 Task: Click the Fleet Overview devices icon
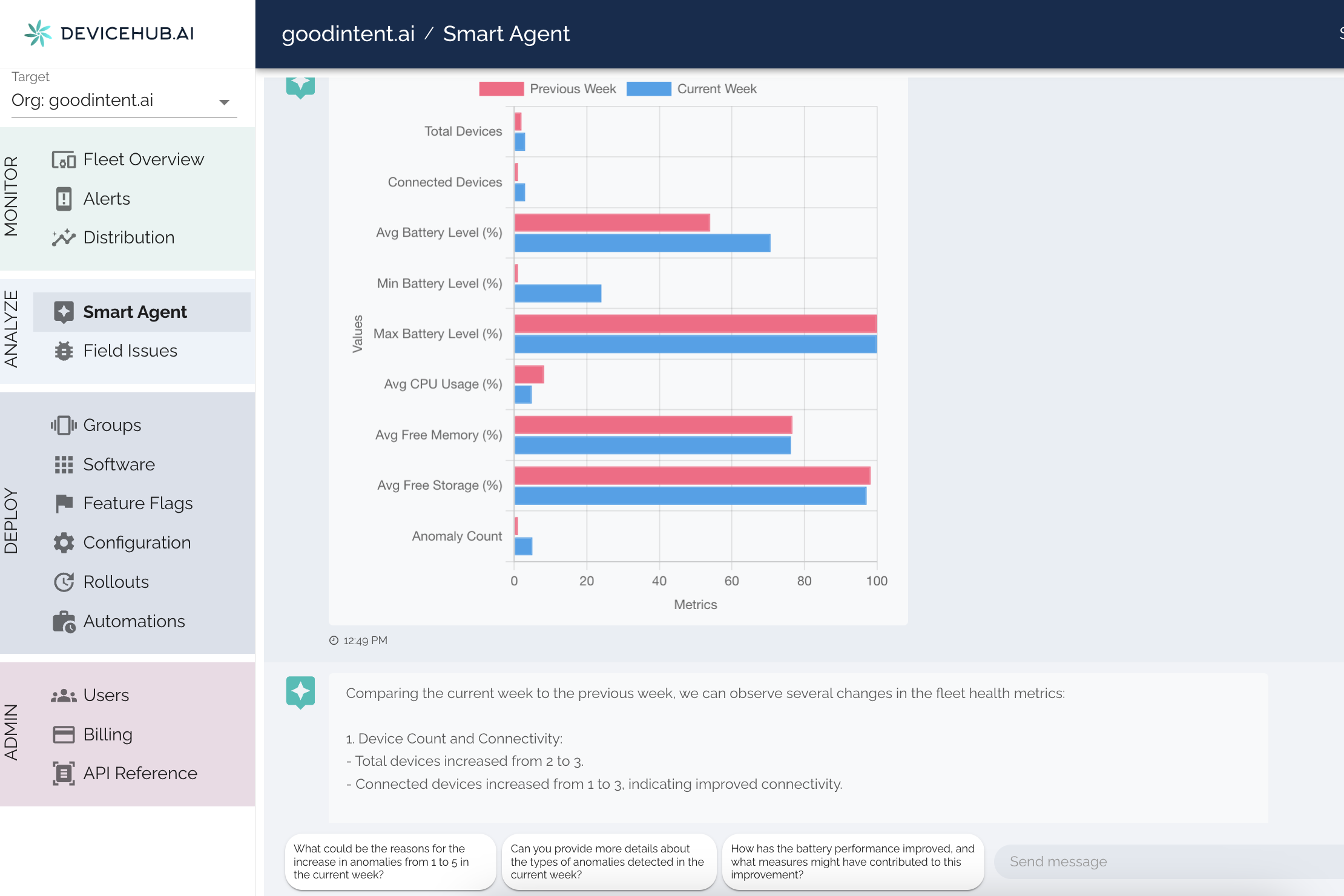tap(64, 160)
